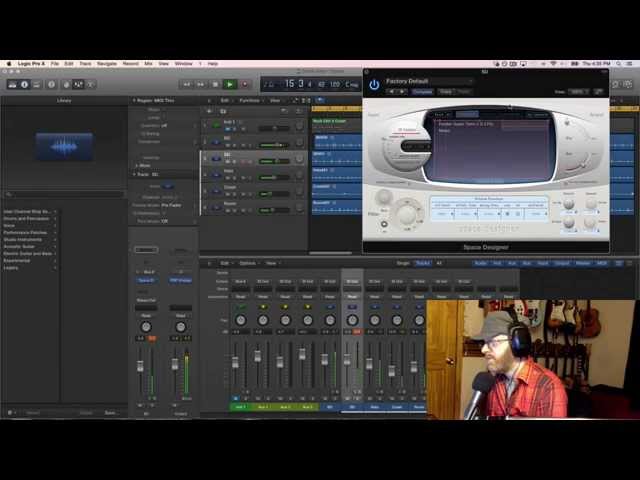Open the Library panel button
The height and width of the screenshot is (480, 640).
pyautogui.click(x=12, y=84)
